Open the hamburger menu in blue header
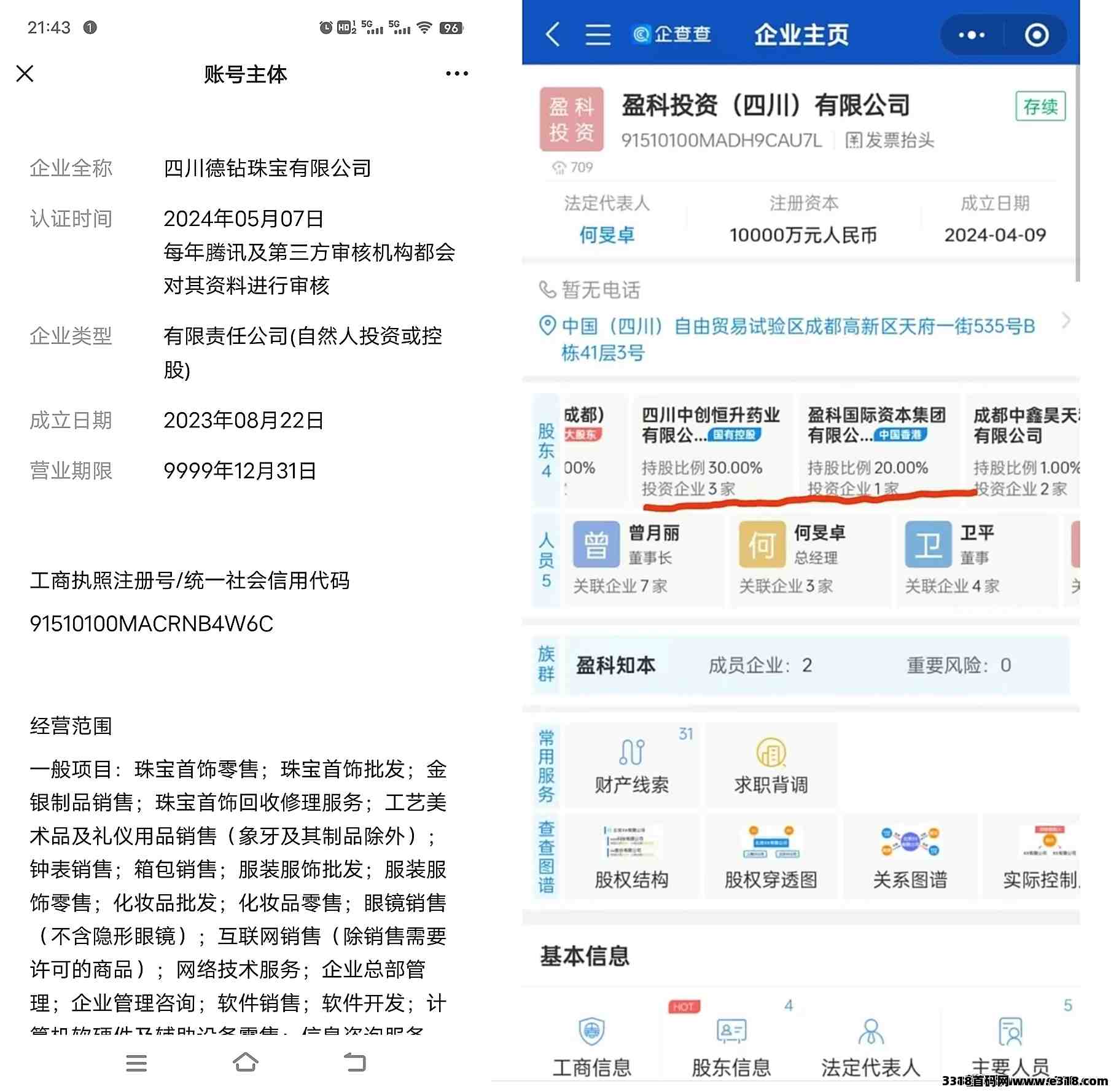Viewport: 1111px width, 1092px height. click(x=598, y=34)
